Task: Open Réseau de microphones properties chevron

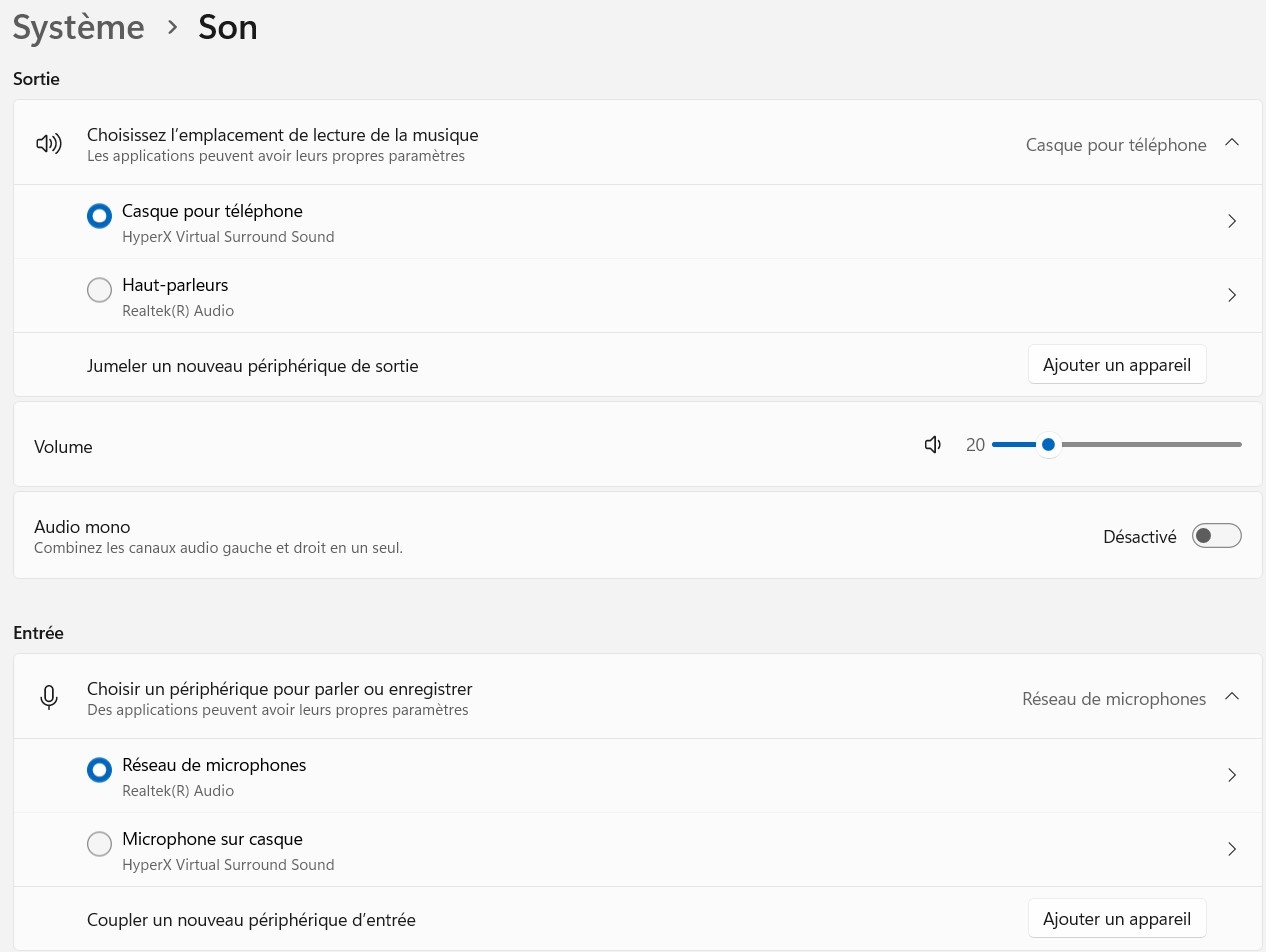Action: click(x=1232, y=775)
